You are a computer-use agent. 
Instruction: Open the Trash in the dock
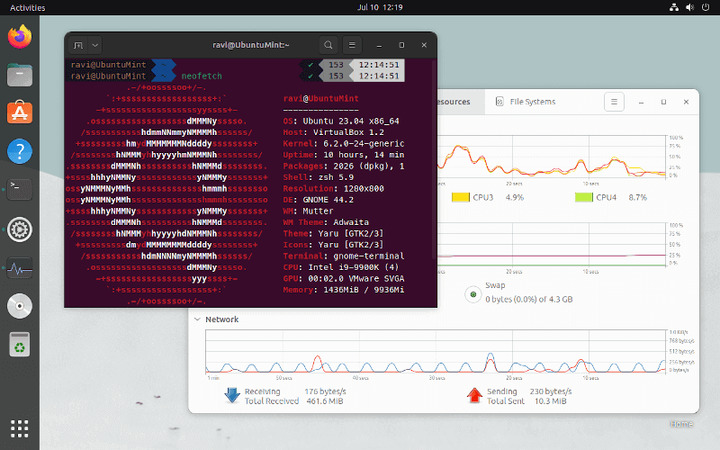(20, 345)
